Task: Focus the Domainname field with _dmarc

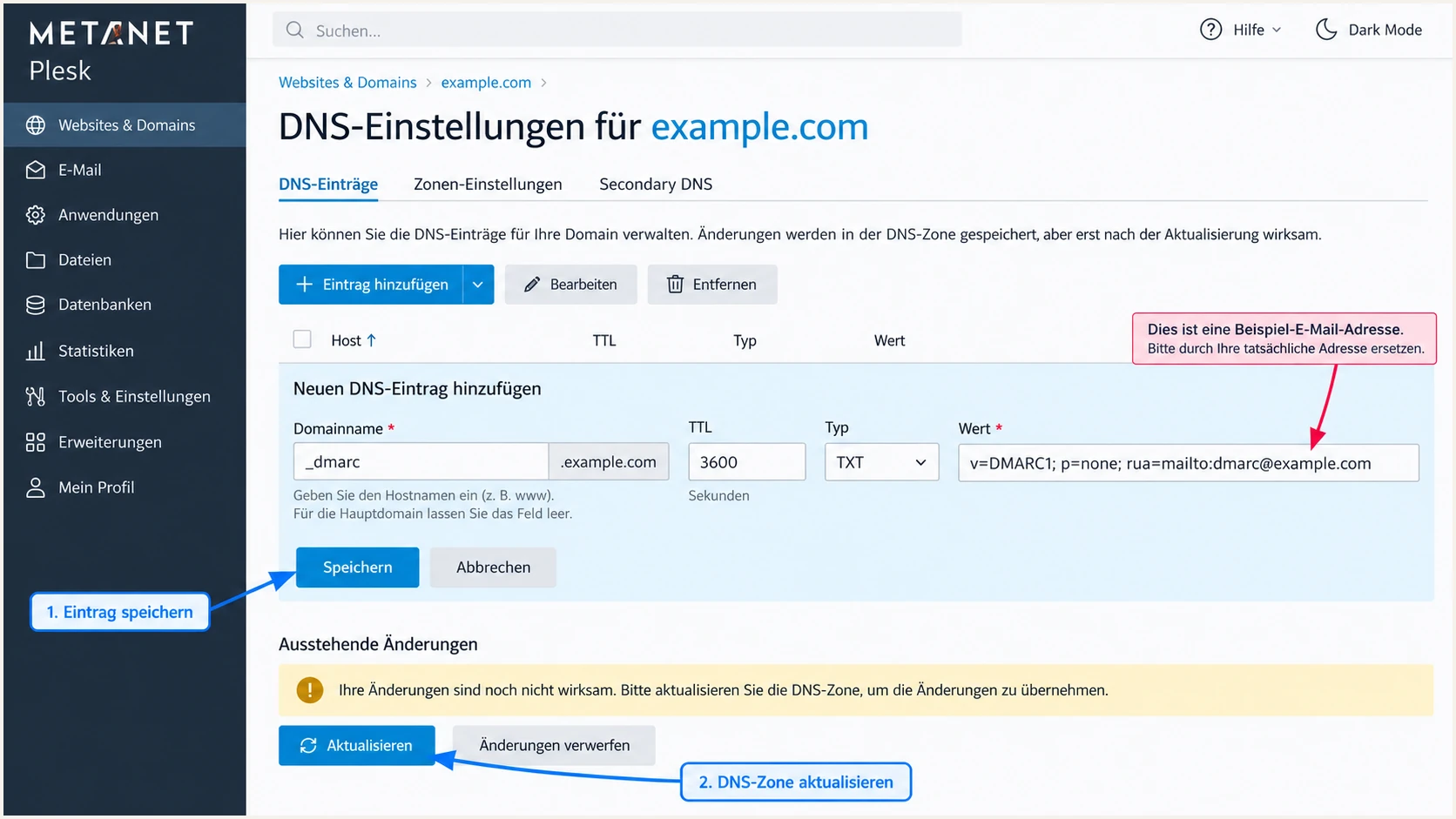Action: pyautogui.click(x=421, y=462)
